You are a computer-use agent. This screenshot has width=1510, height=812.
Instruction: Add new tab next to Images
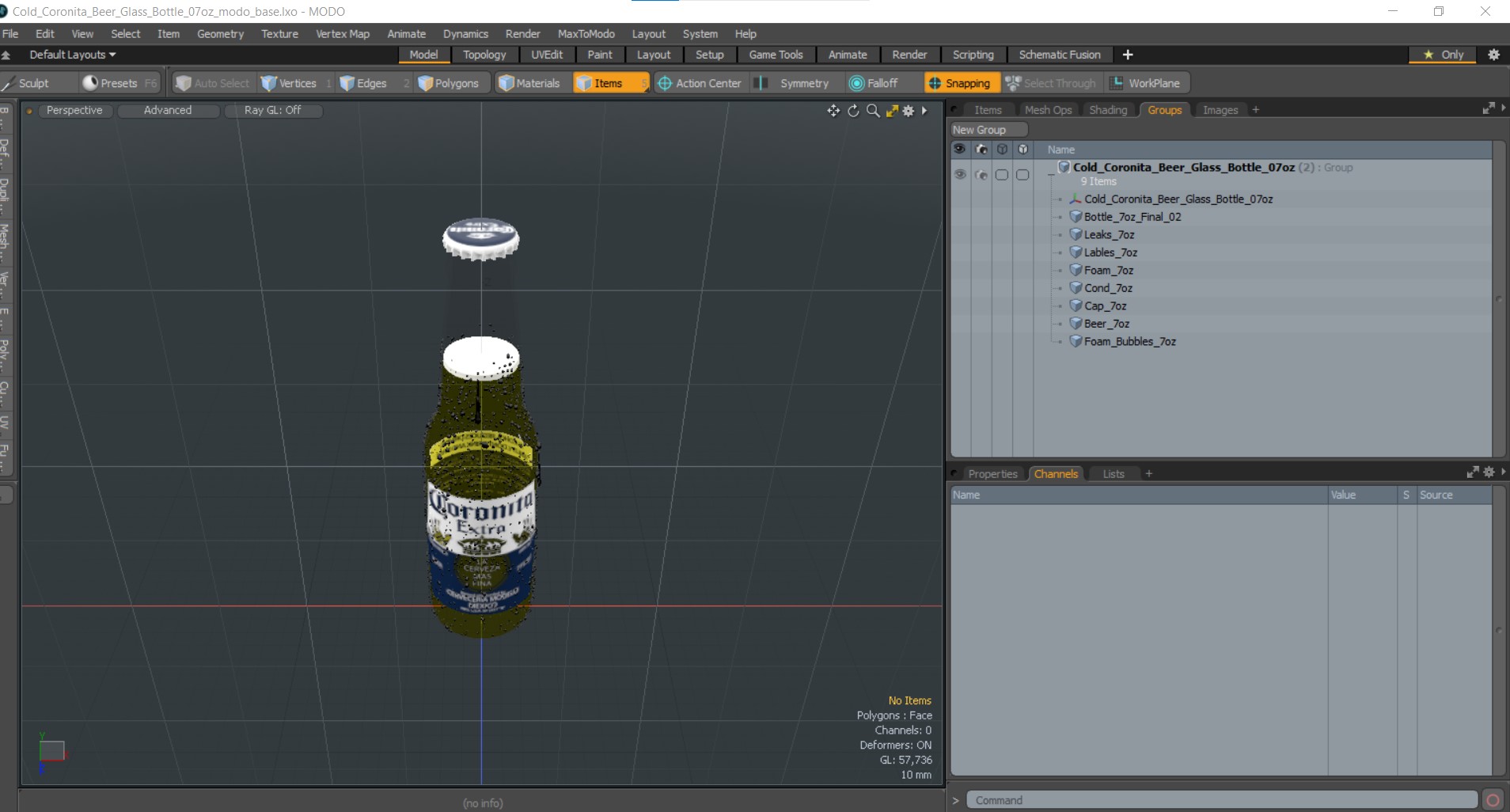(x=1255, y=110)
